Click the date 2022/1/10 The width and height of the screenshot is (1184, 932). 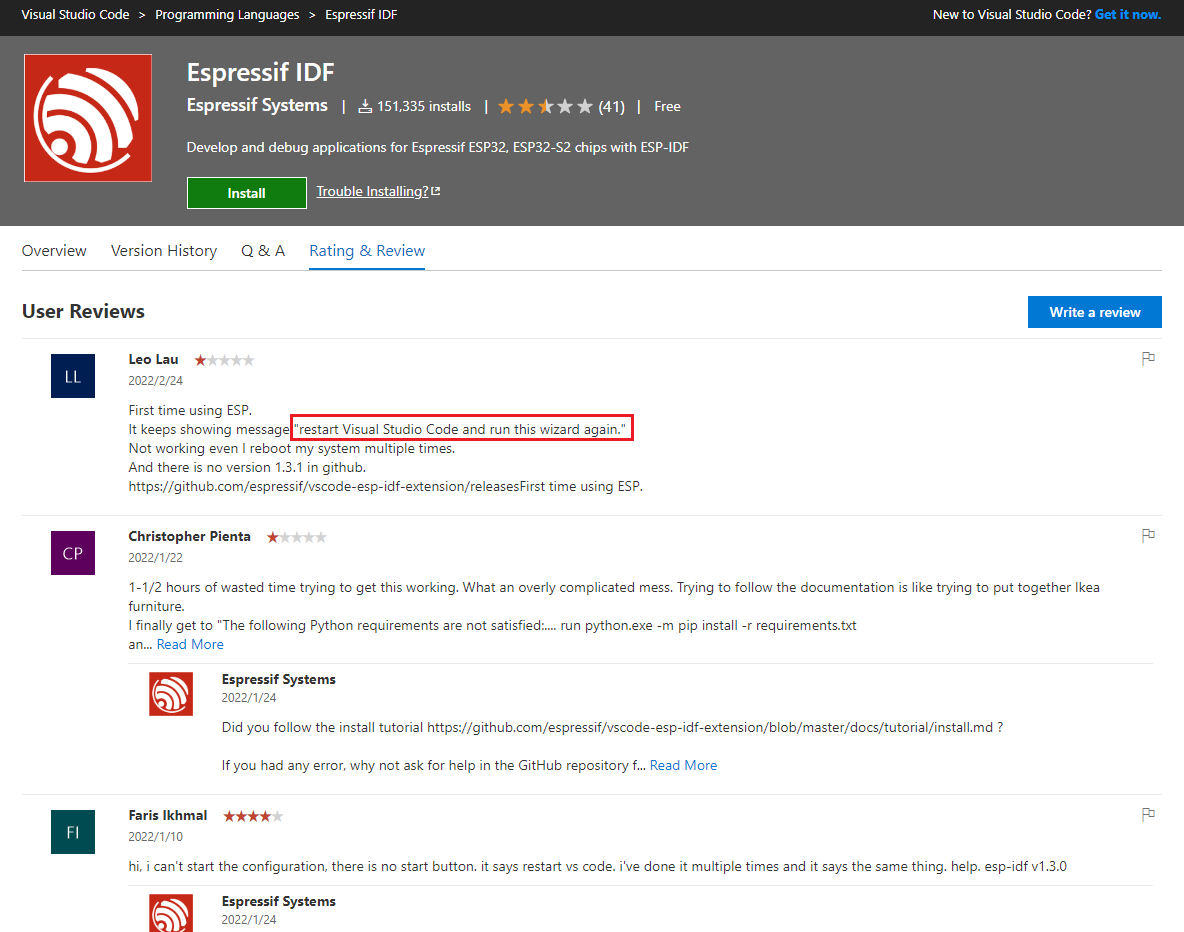coord(156,836)
